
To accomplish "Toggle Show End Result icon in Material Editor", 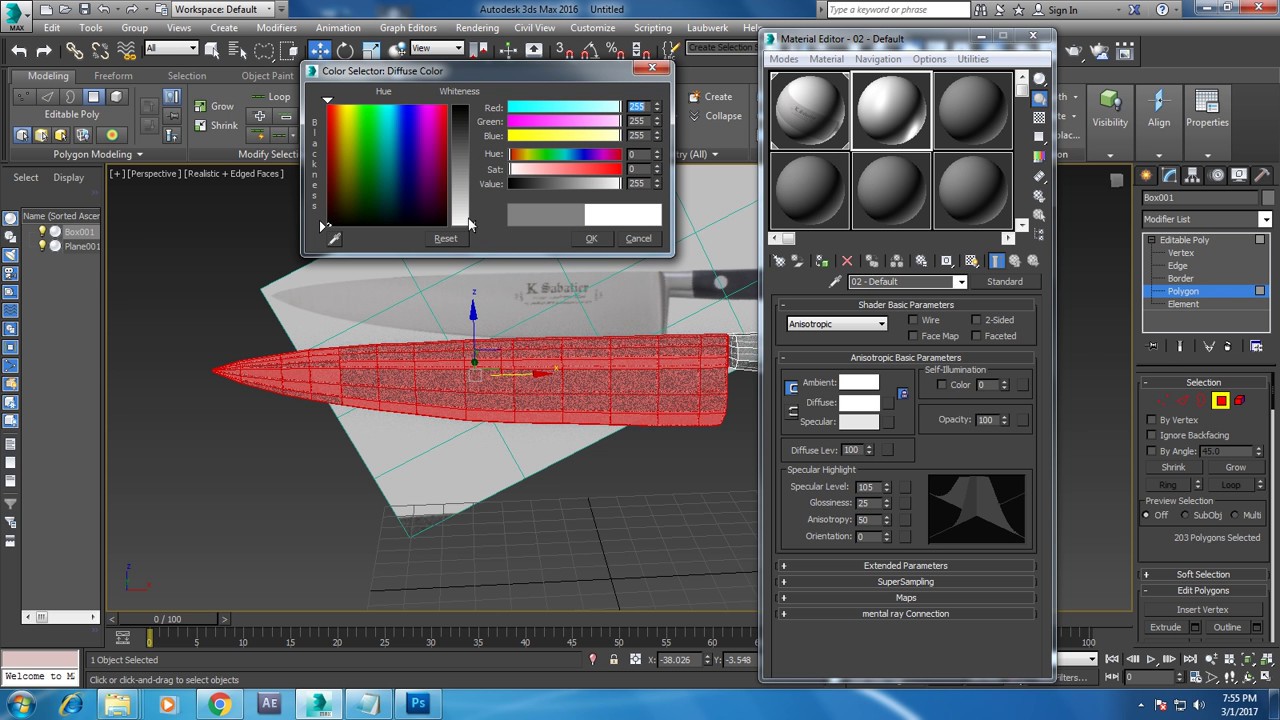I will [x=997, y=261].
